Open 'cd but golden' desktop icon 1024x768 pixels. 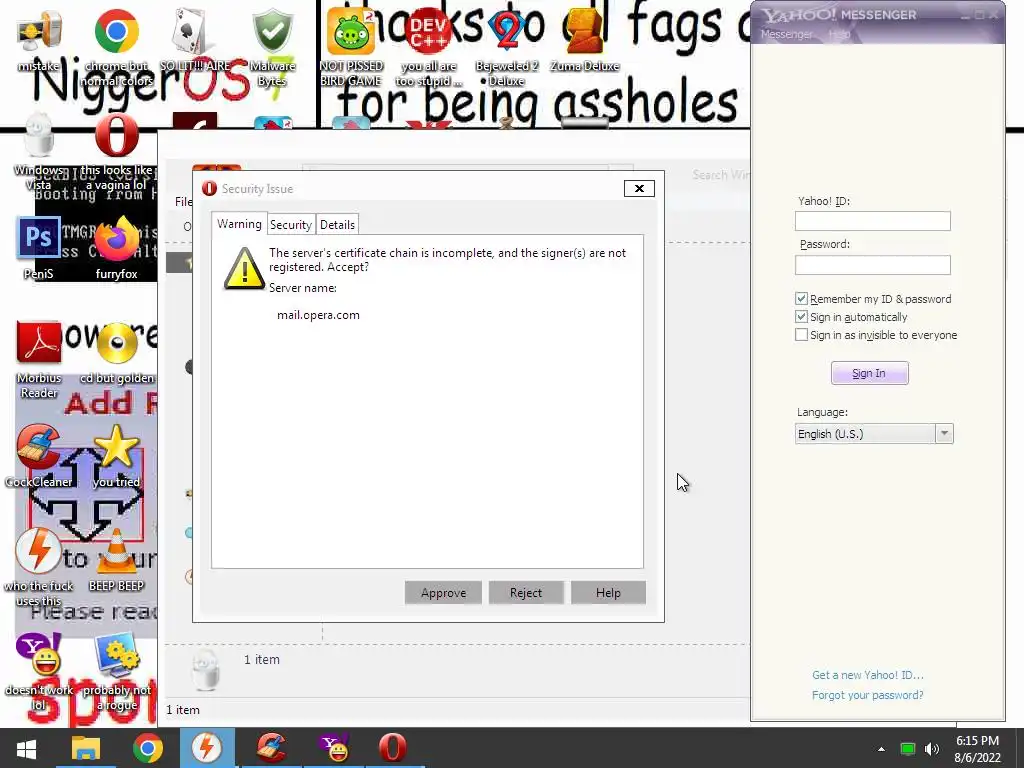116,353
